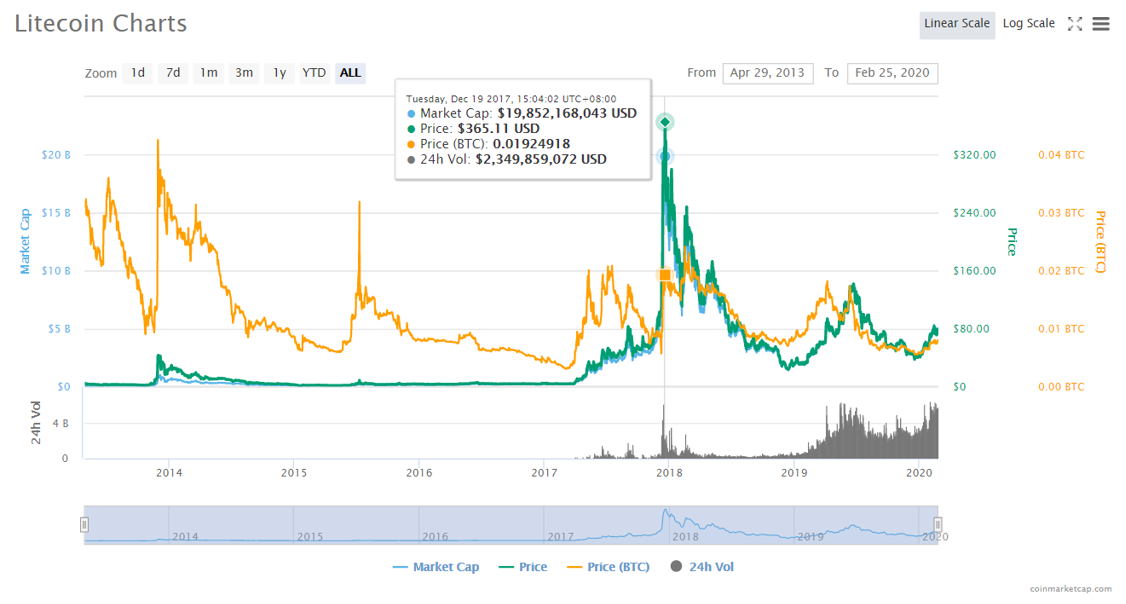1126x604 pixels.
Task: Choose the YTD zoom option
Action: 314,73
